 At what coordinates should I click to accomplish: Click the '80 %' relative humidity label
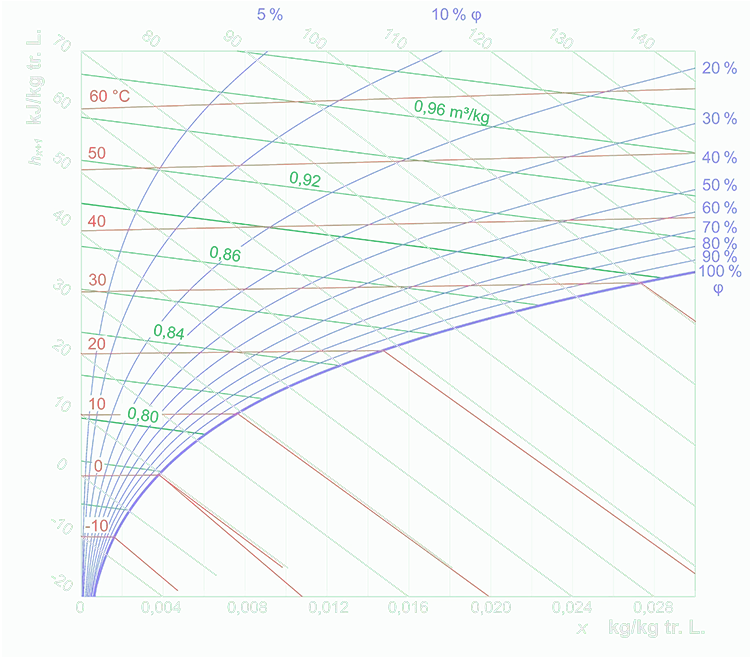[719, 243]
